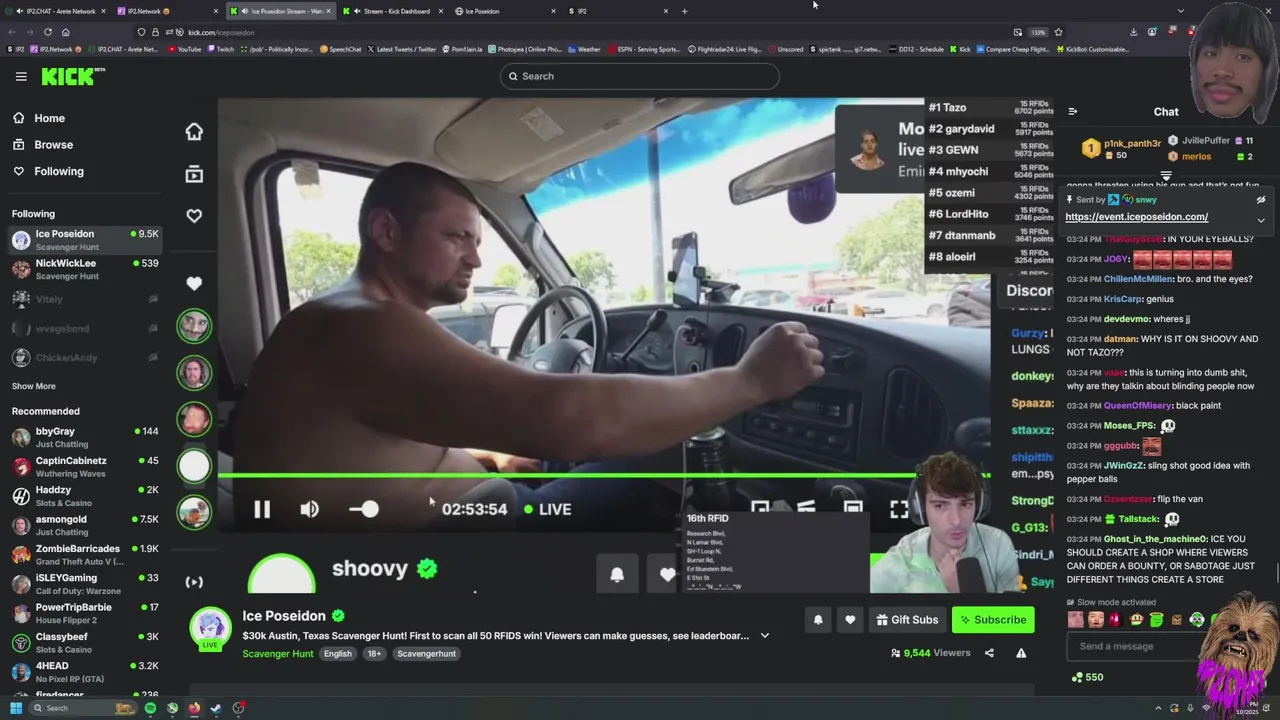This screenshot has height=720, width=1280.
Task: Open the YouTube bookmark
Action: (x=184, y=49)
